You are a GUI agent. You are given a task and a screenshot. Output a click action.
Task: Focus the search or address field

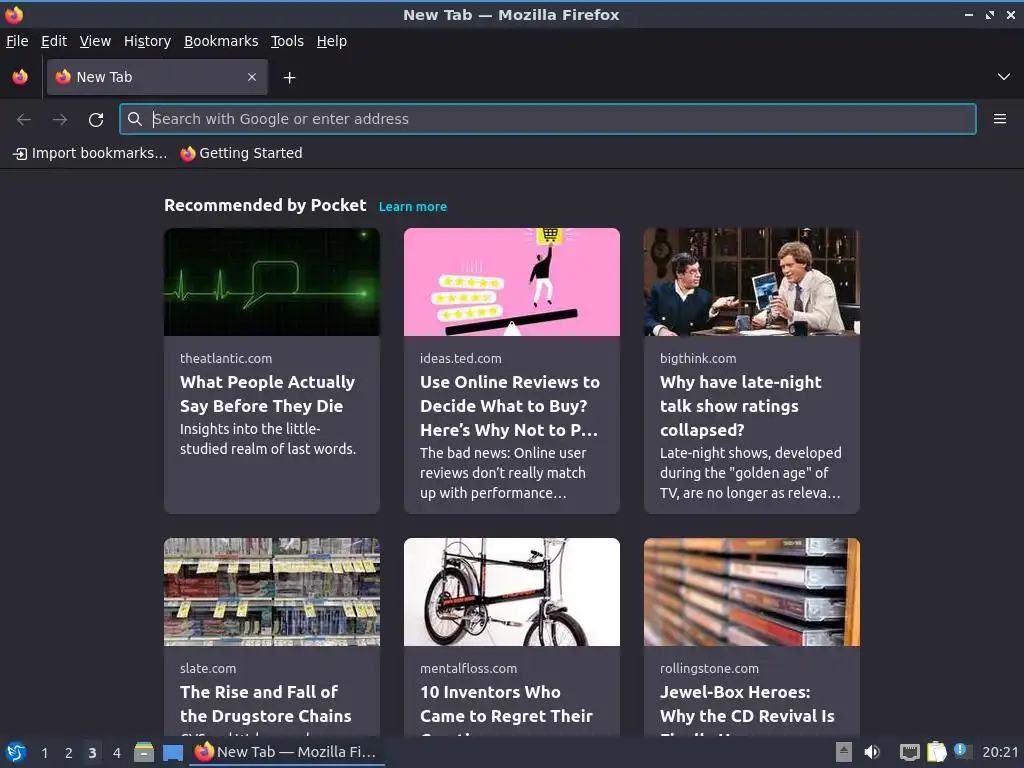tap(547, 119)
